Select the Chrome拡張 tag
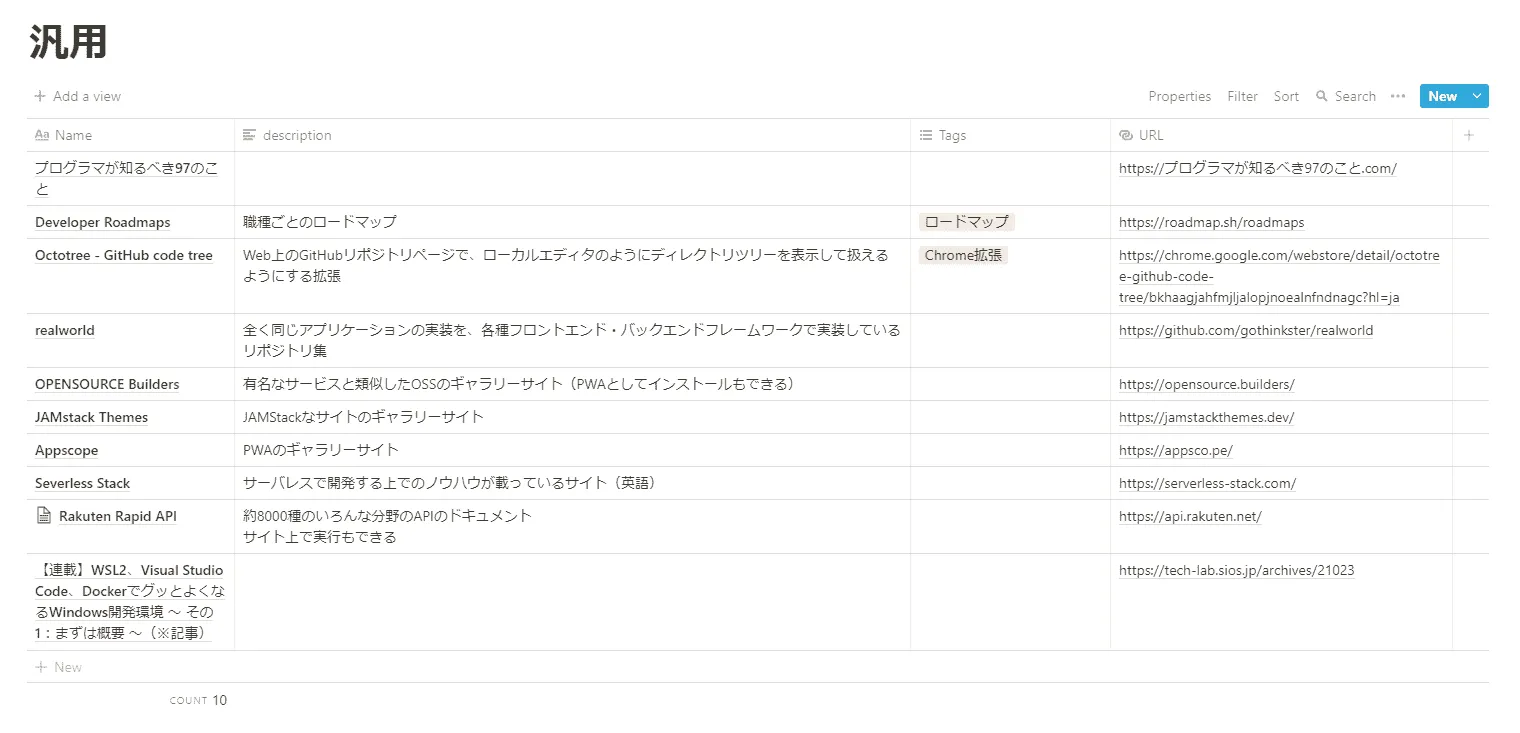The image size is (1520, 733). 962,255
